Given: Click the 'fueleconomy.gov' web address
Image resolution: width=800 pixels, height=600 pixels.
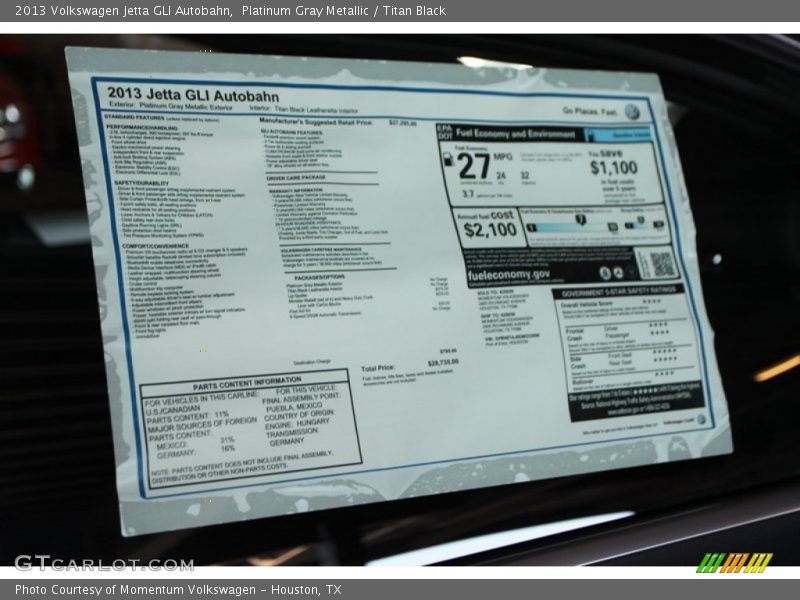Looking at the screenshot, I should tap(509, 275).
